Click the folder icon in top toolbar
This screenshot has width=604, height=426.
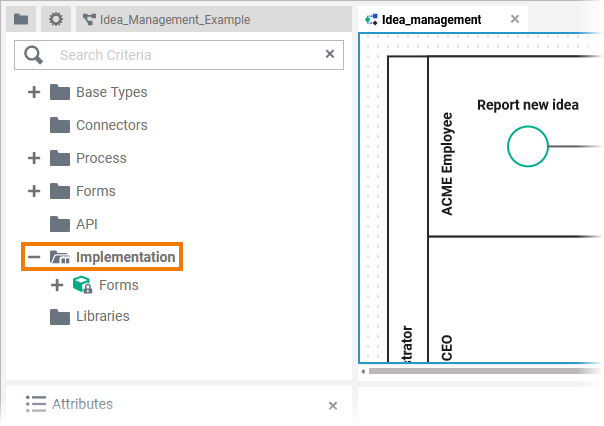(x=21, y=19)
